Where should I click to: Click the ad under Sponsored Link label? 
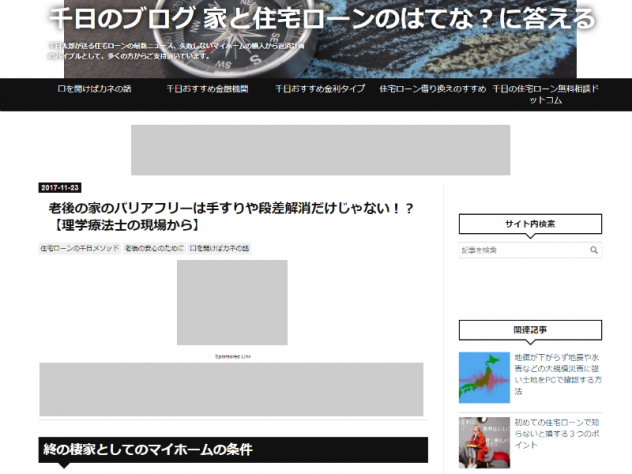(231, 389)
